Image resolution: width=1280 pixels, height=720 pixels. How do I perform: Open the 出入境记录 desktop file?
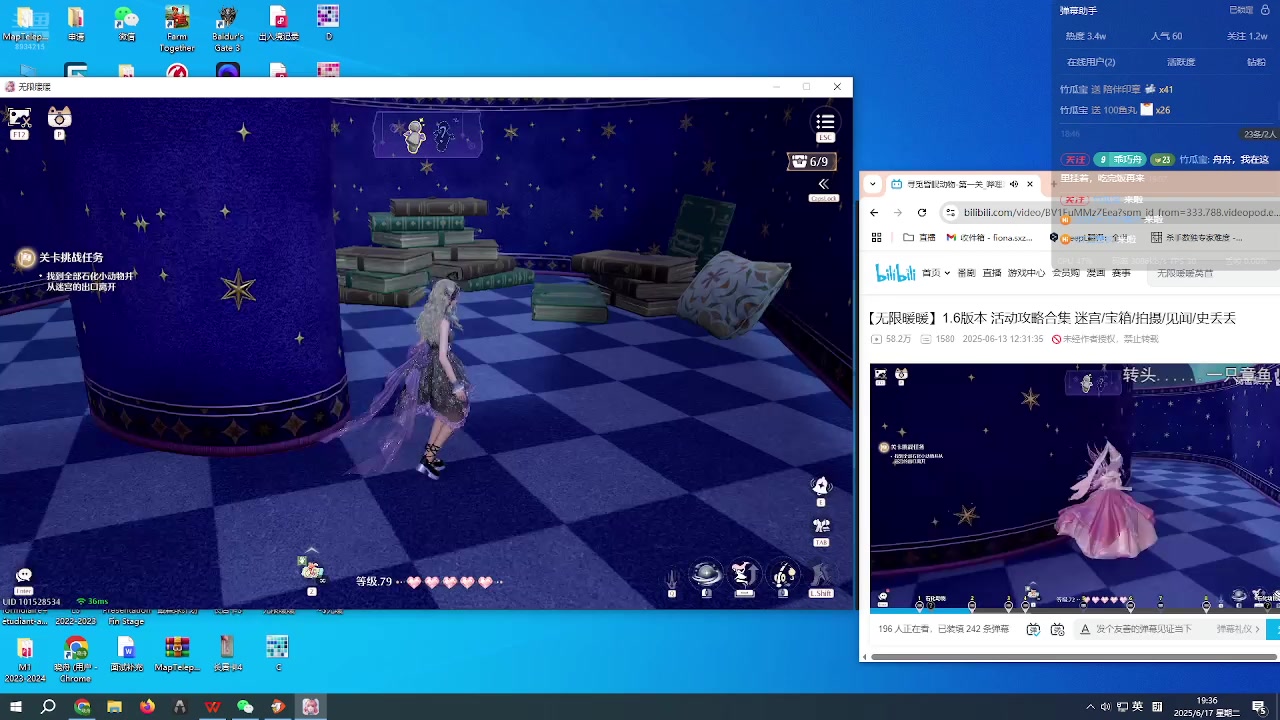(x=279, y=24)
